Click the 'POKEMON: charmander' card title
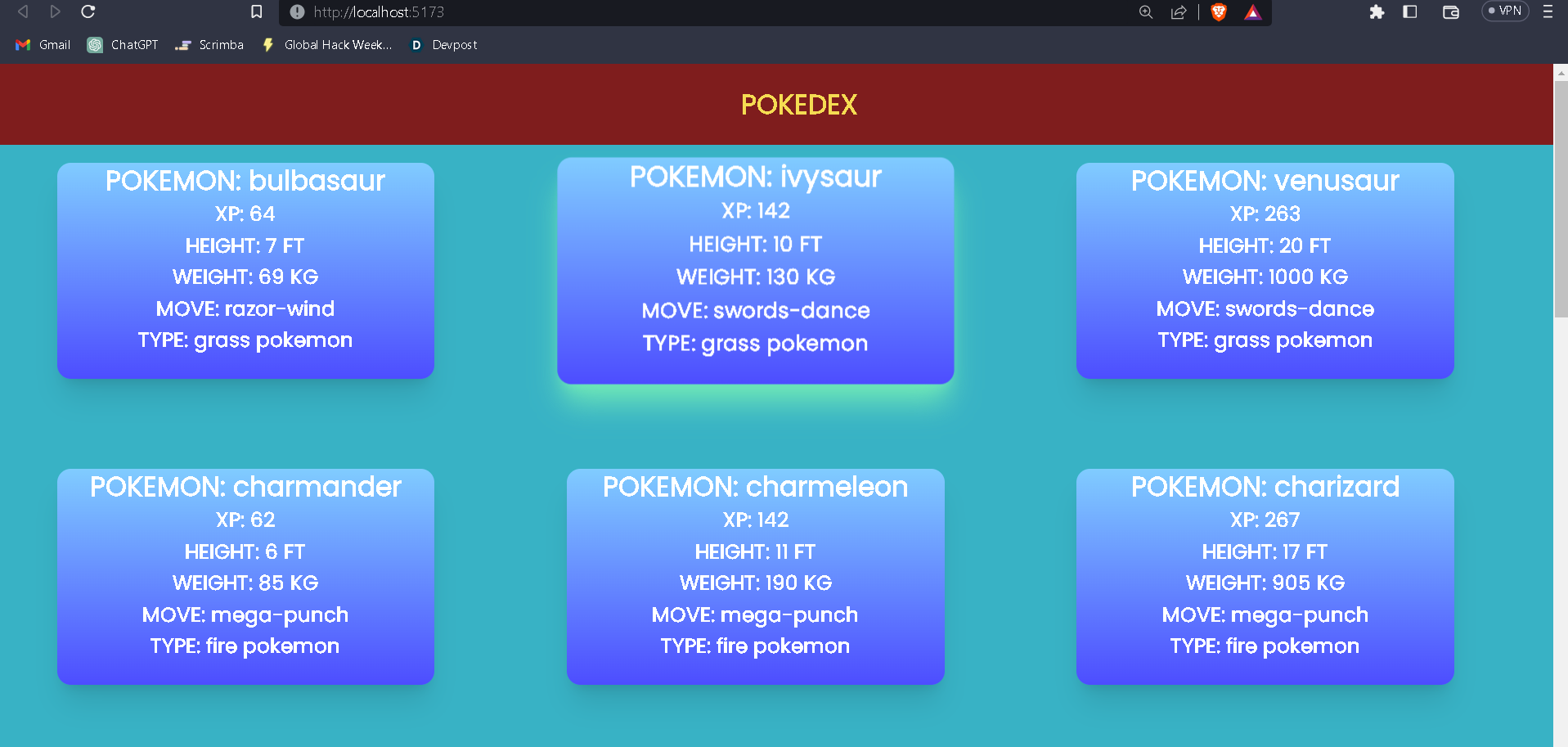This screenshot has width=1568, height=747. [x=245, y=487]
